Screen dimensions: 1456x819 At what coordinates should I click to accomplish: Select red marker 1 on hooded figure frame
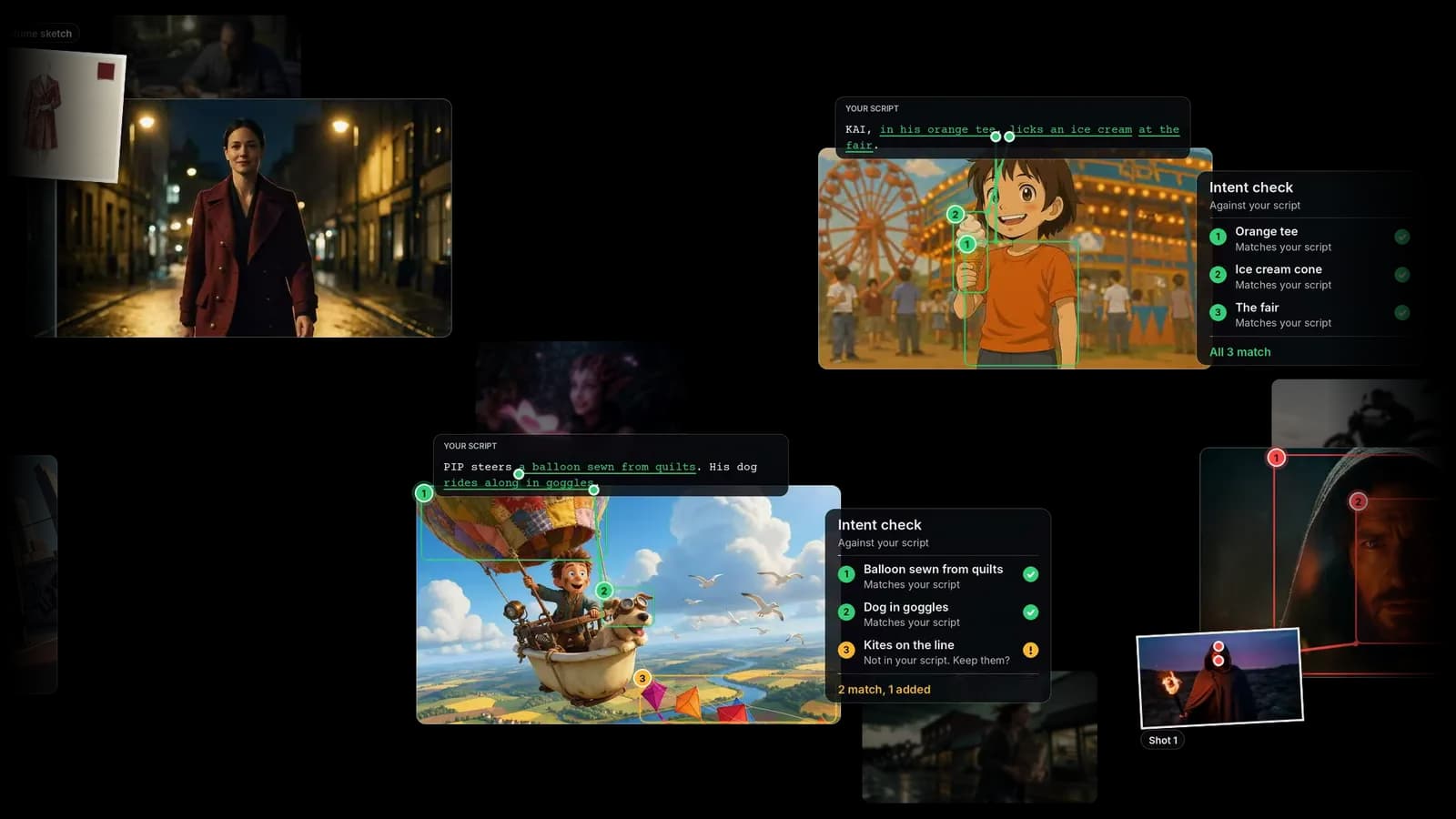click(x=1276, y=458)
